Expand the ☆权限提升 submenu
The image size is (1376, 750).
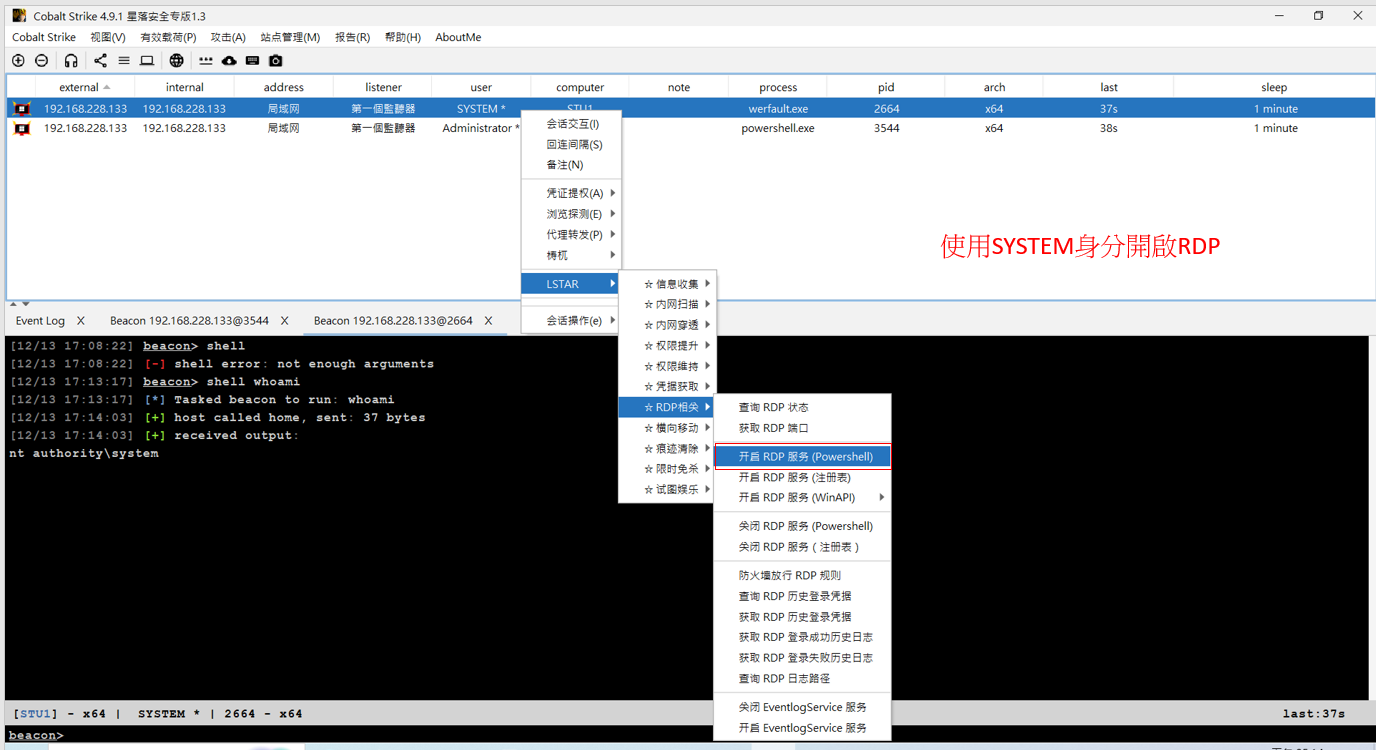point(668,345)
